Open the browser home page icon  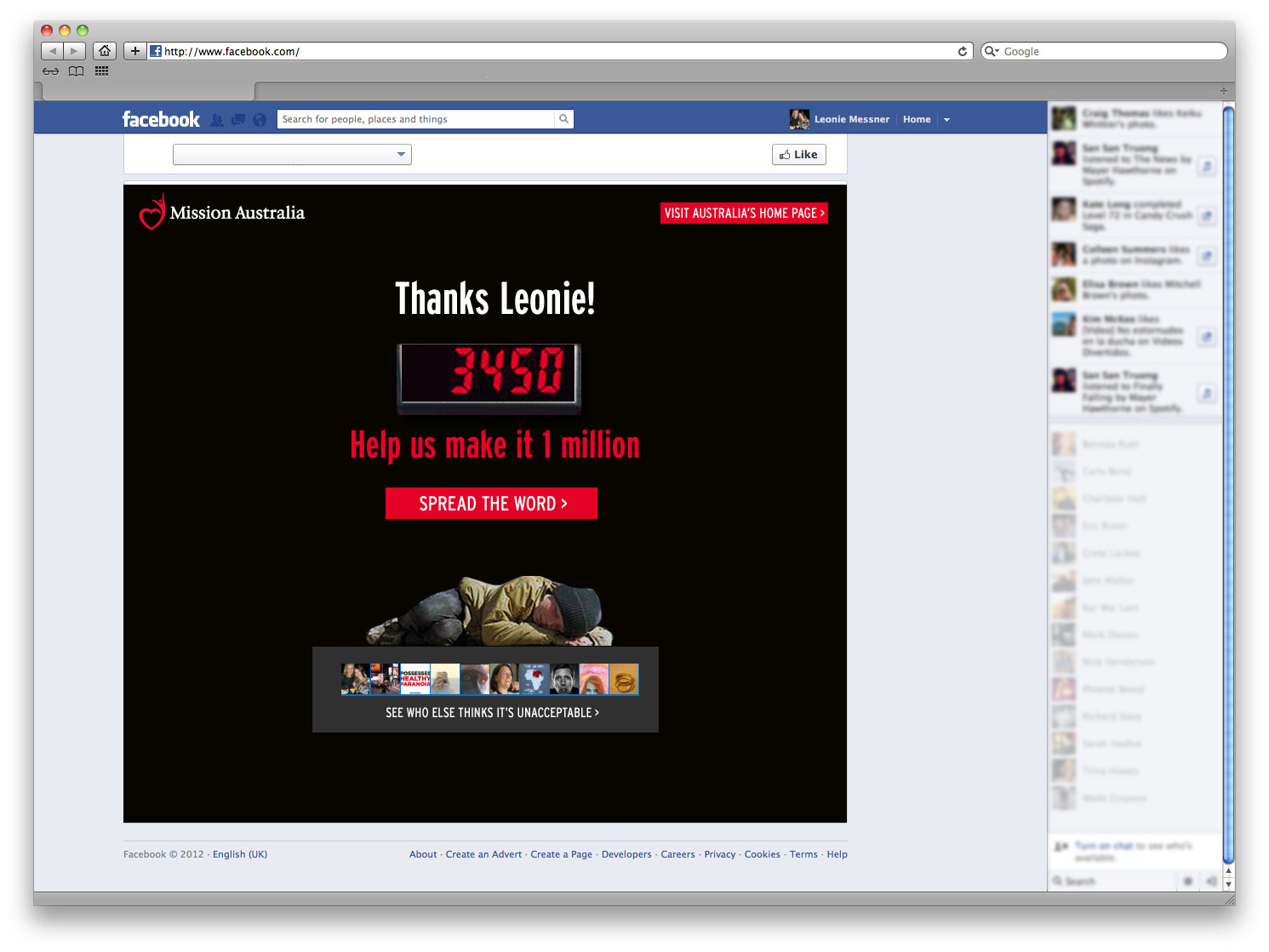coord(105,51)
